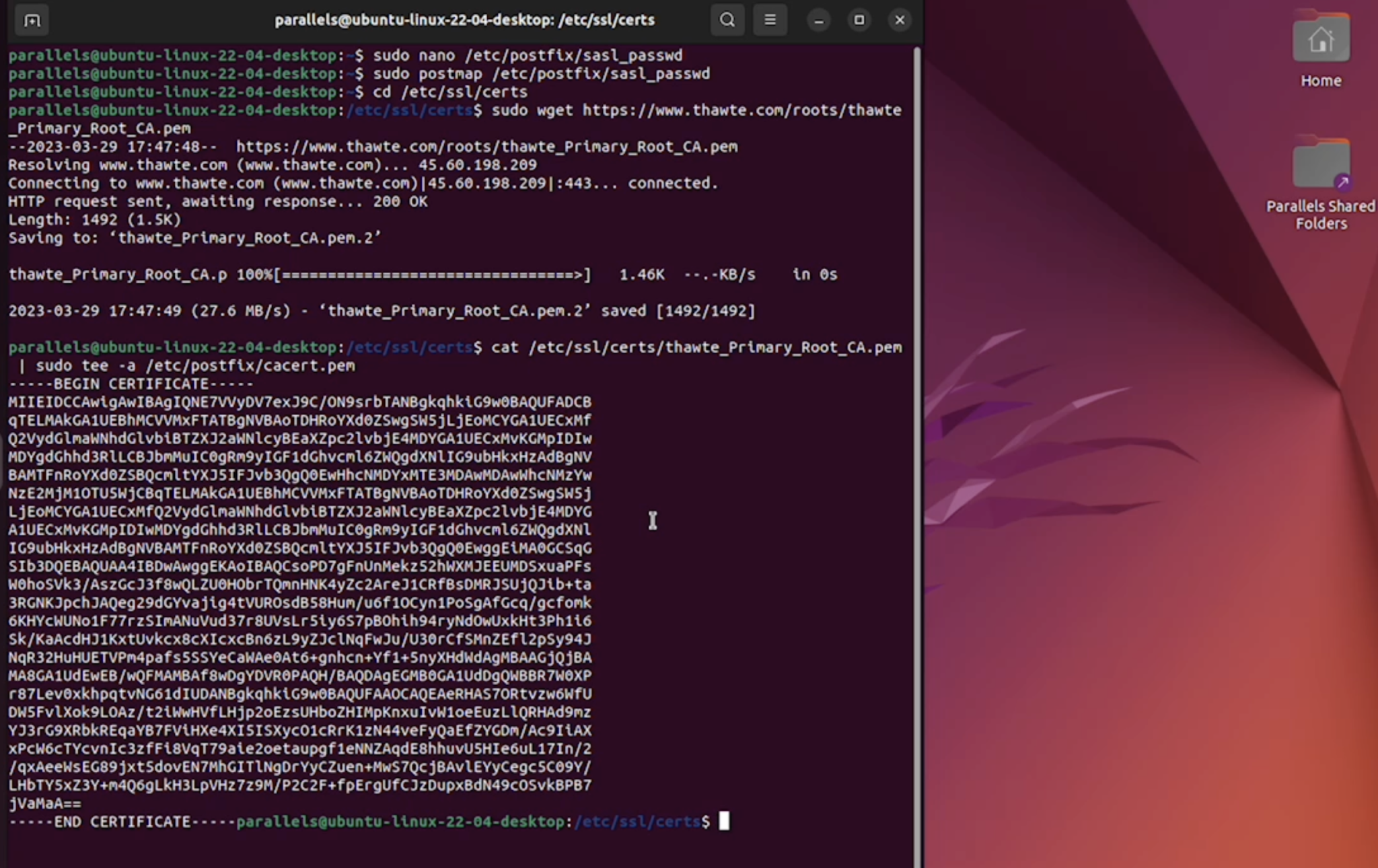Select the BEGIN CERTIFICATE line
Image resolution: width=1378 pixels, height=868 pixels.
tap(130, 383)
